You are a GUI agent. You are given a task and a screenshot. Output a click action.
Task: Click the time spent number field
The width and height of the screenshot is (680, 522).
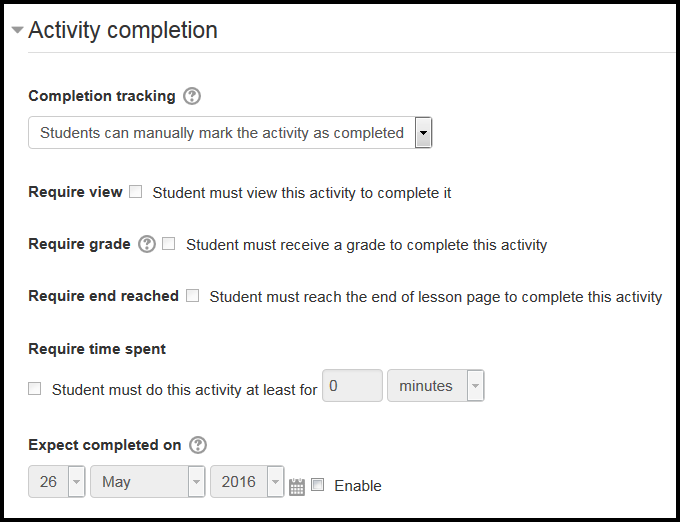pyautogui.click(x=352, y=386)
